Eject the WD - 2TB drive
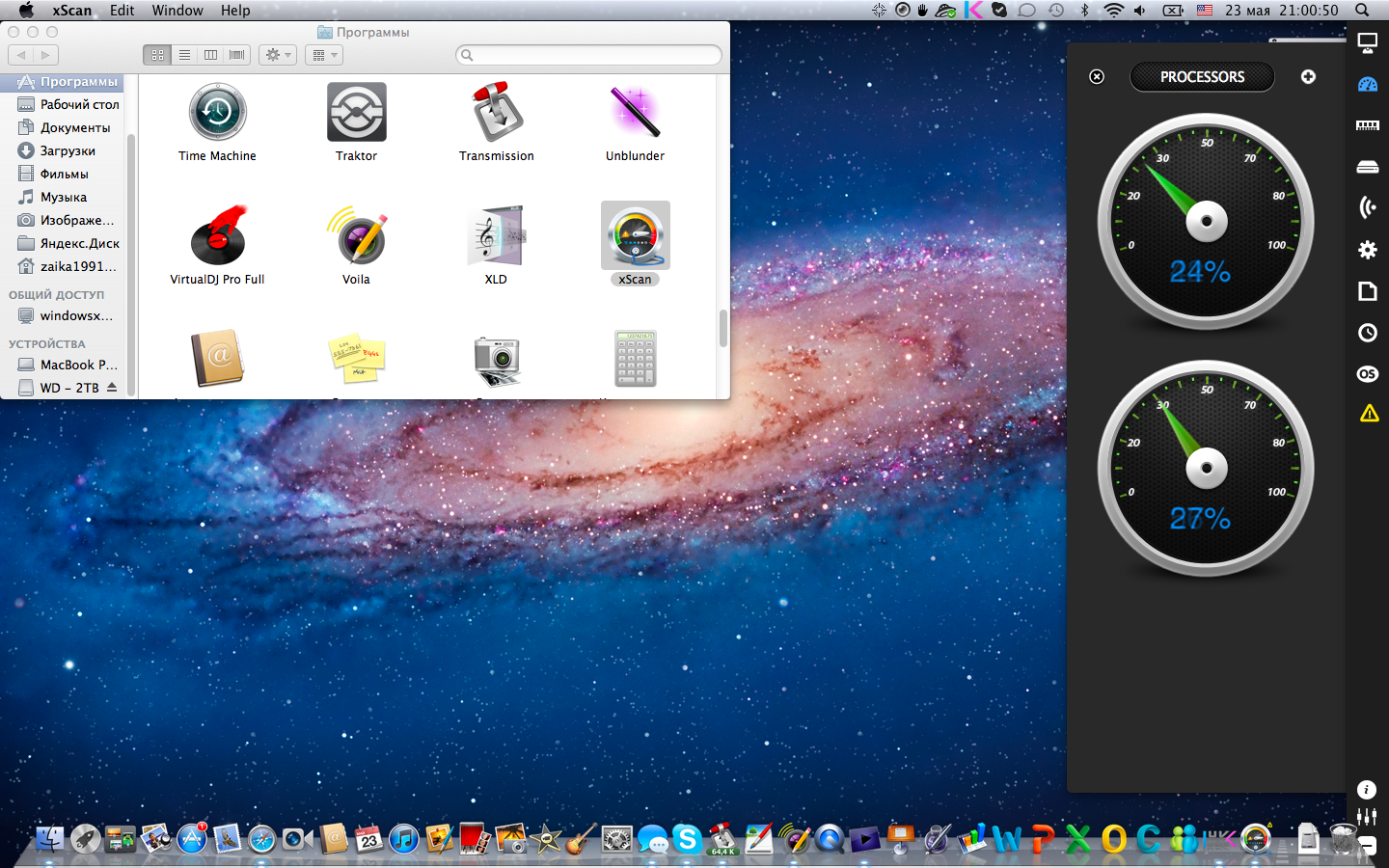The height and width of the screenshot is (868, 1389). [112, 388]
